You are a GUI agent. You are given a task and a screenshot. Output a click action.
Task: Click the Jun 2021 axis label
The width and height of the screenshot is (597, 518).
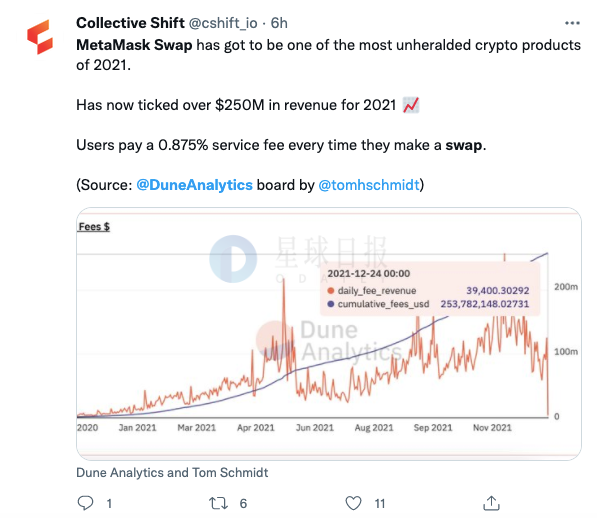tap(315, 428)
